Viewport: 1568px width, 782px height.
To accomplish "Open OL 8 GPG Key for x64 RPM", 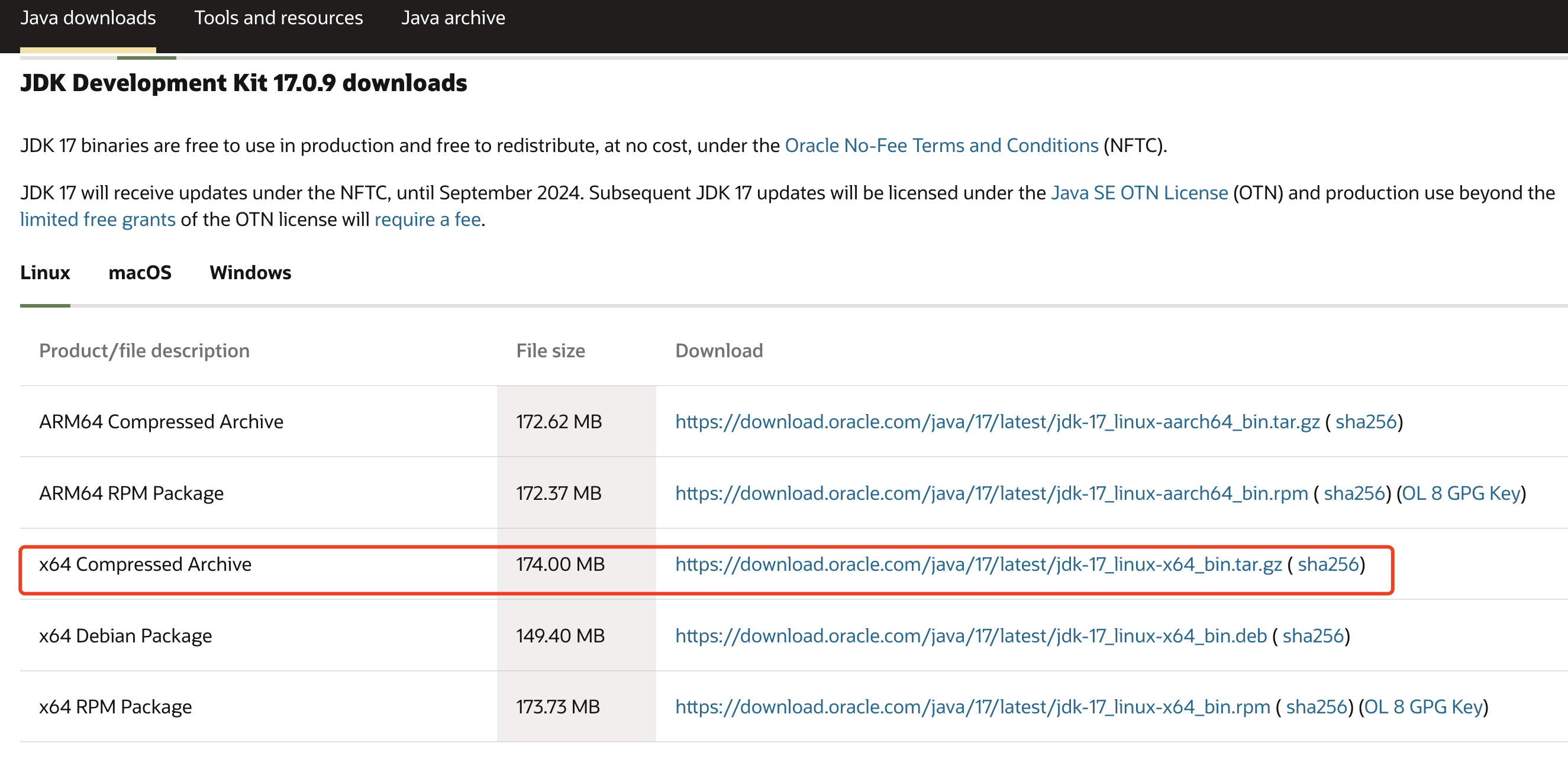I will tap(1422, 706).
